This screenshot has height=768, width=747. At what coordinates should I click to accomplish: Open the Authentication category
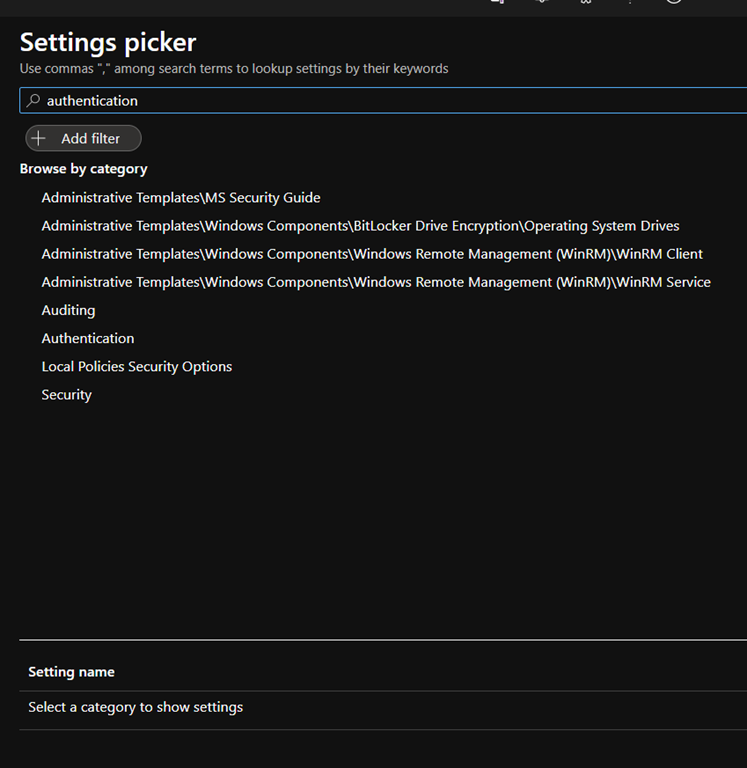coord(88,338)
